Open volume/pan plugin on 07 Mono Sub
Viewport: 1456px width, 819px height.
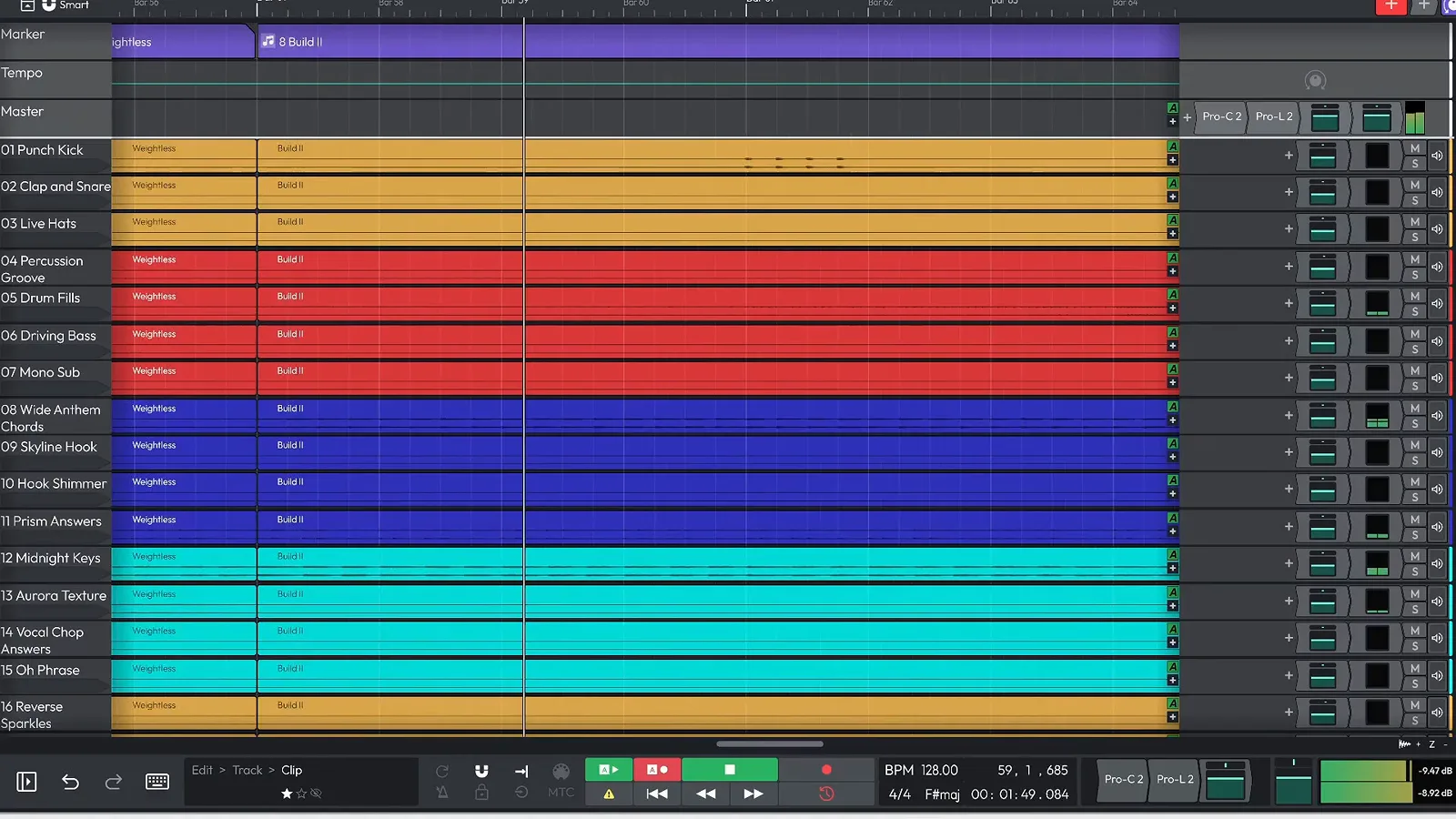[x=1322, y=378]
